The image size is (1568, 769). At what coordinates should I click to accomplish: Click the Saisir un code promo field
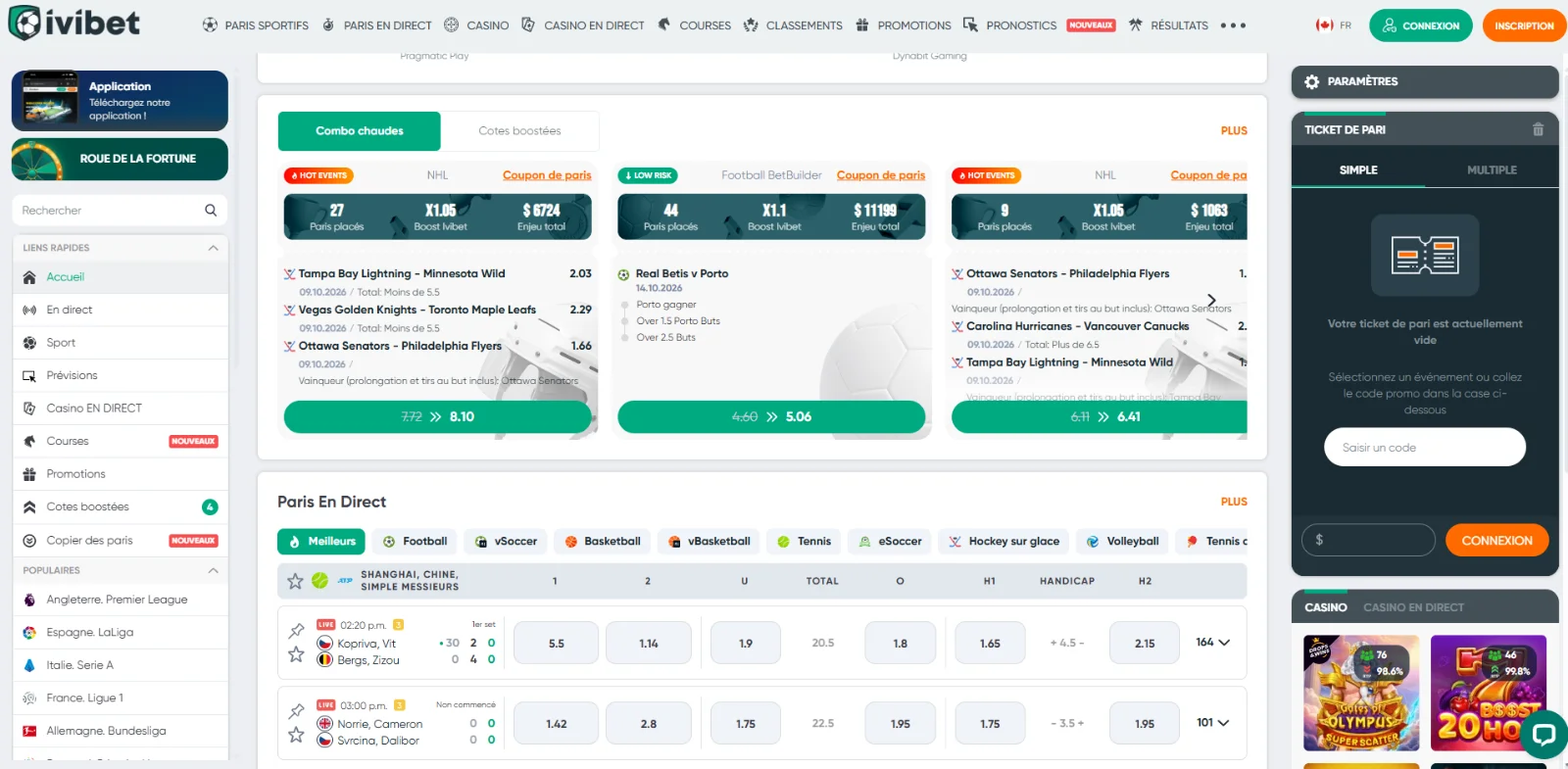pos(1425,448)
